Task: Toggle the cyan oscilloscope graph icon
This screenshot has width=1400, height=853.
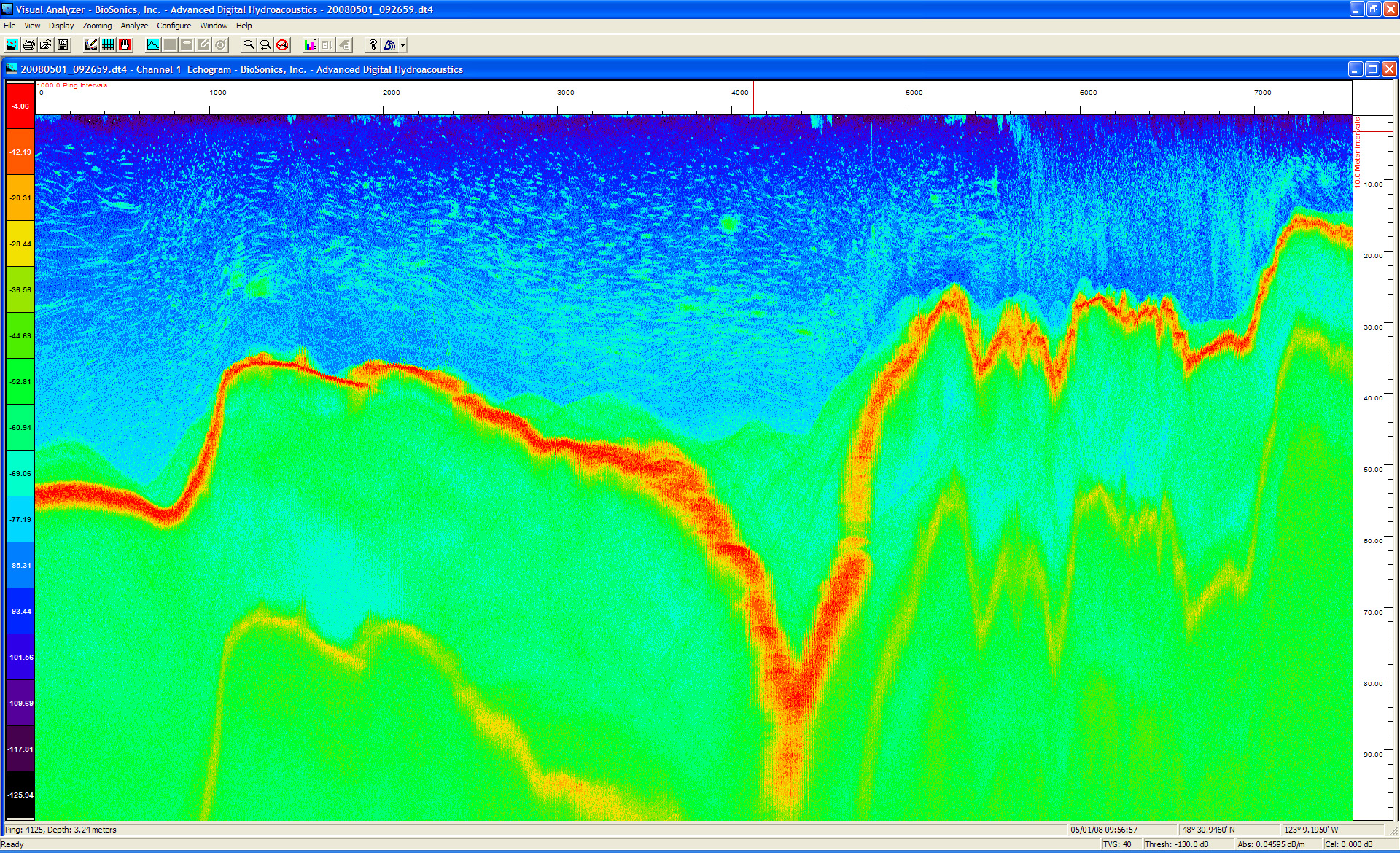Action: [x=152, y=45]
